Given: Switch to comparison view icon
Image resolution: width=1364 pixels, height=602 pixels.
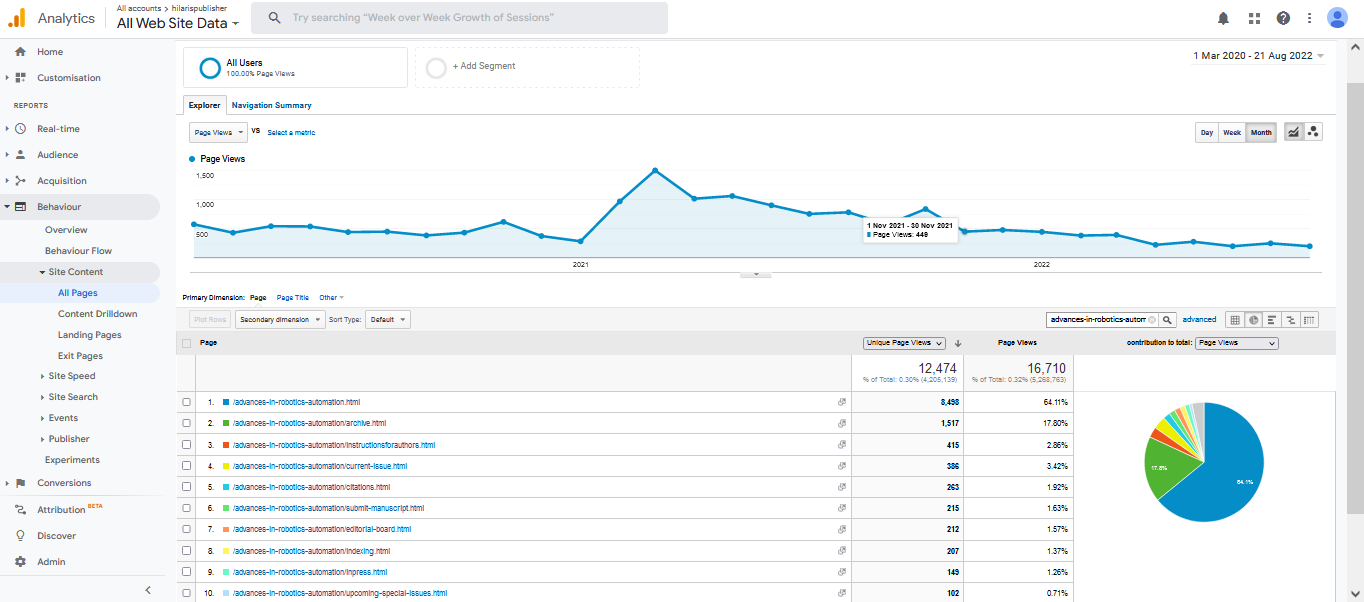Looking at the screenshot, I should [1291, 320].
